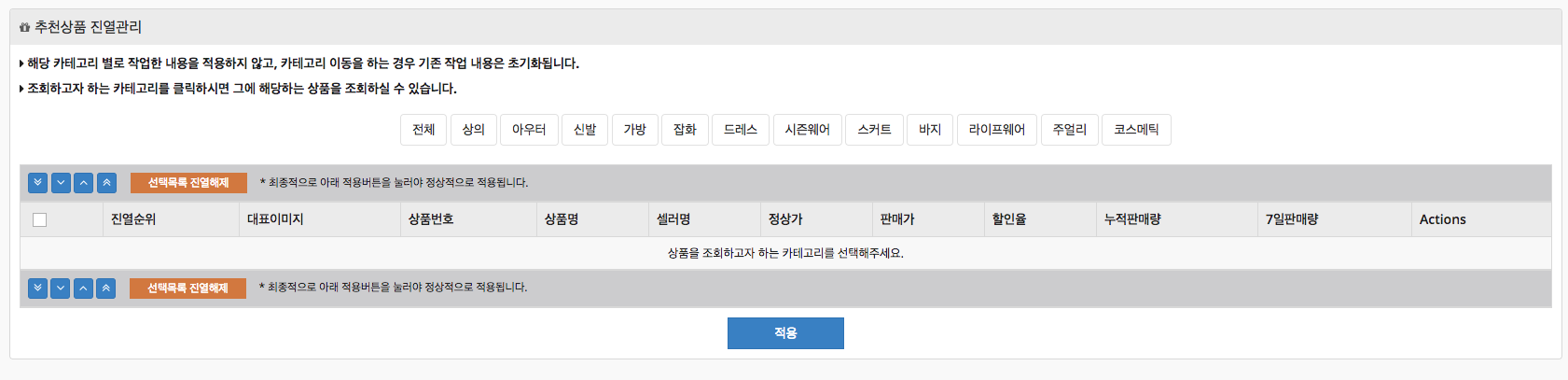The width and height of the screenshot is (1568, 380).
Task: Open the 신발 category
Action: click(x=585, y=130)
